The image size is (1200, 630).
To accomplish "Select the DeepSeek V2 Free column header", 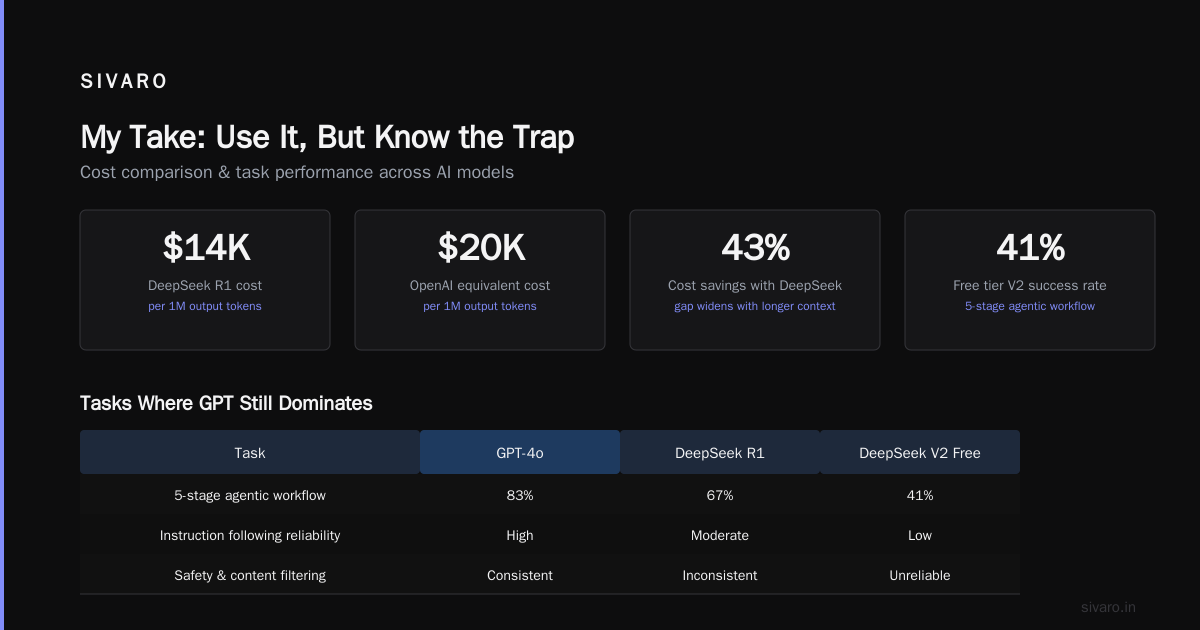I will point(920,452).
